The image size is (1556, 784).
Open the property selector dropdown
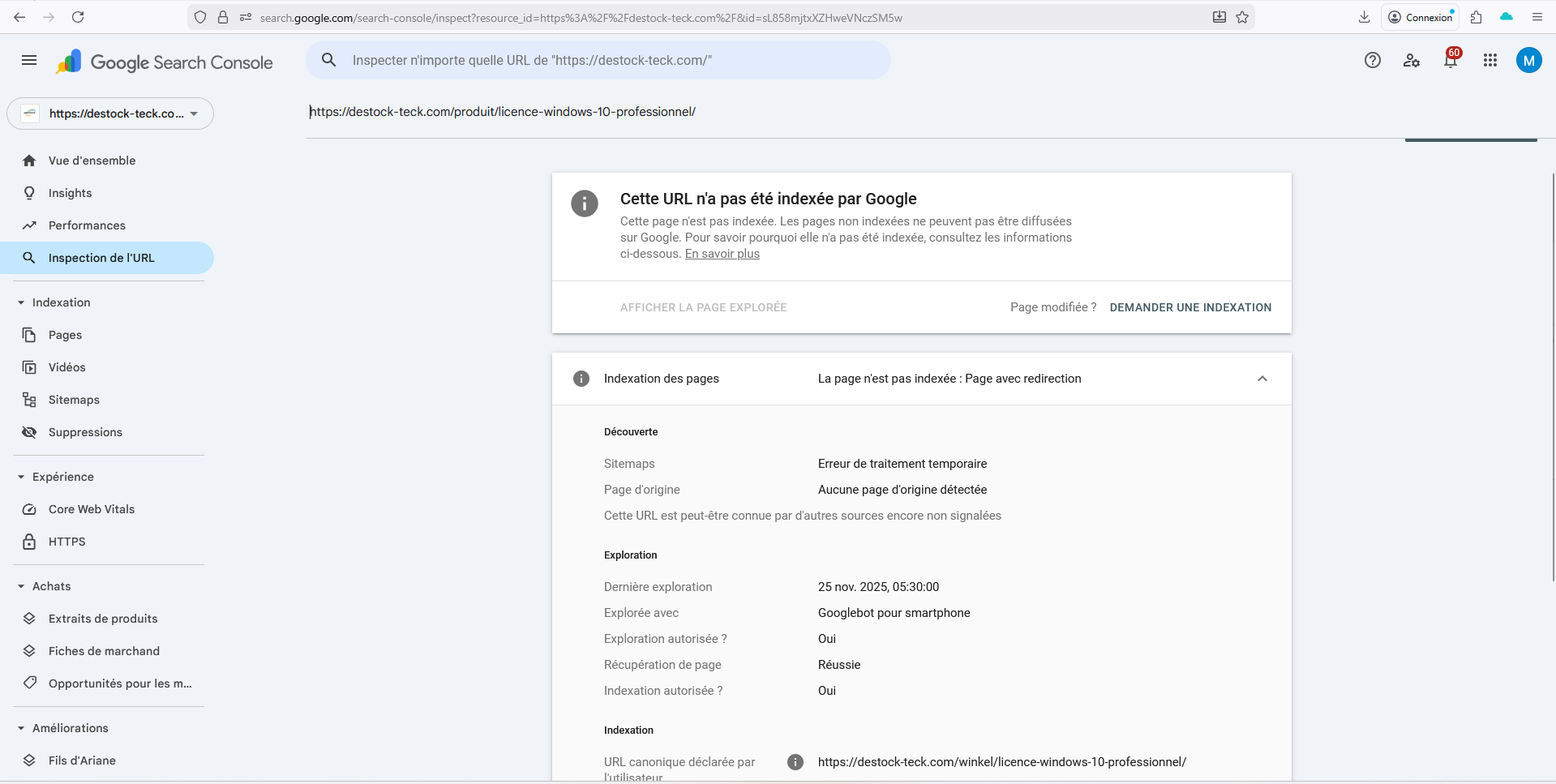point(110,114)
